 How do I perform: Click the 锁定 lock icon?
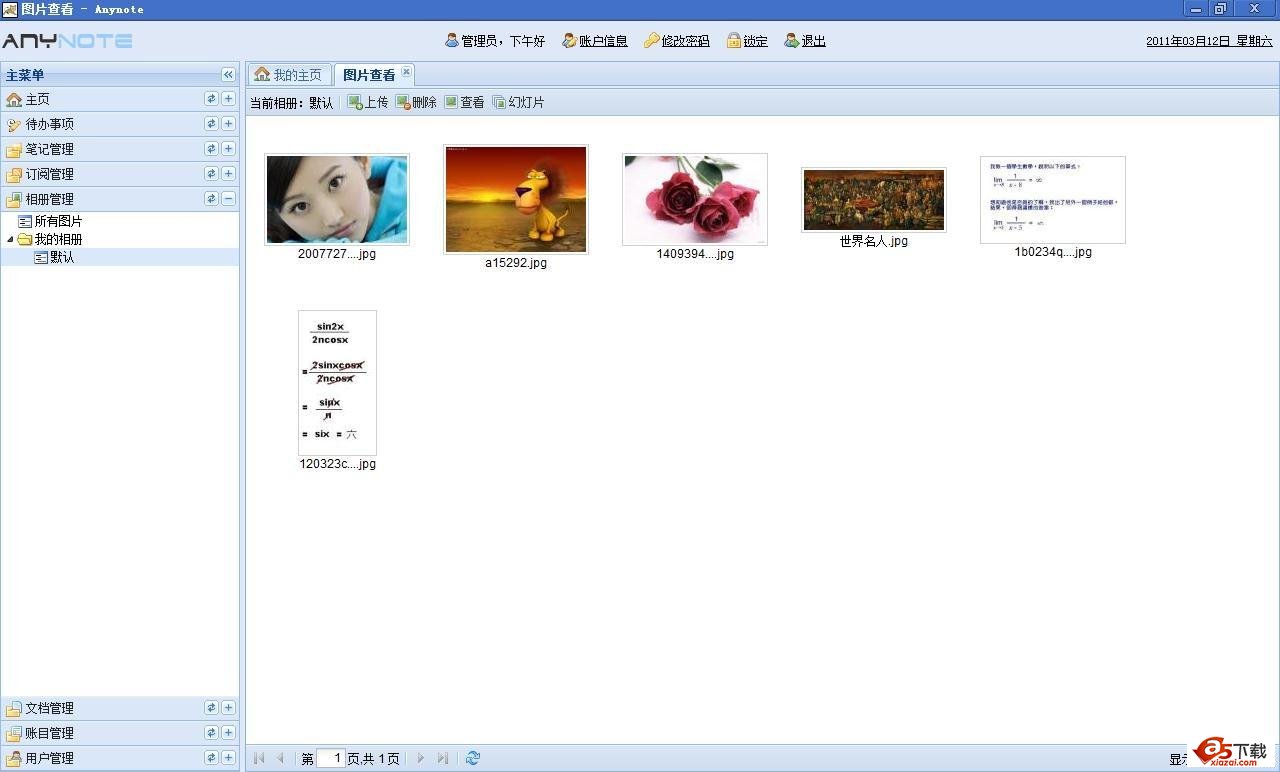coord(734,41)
